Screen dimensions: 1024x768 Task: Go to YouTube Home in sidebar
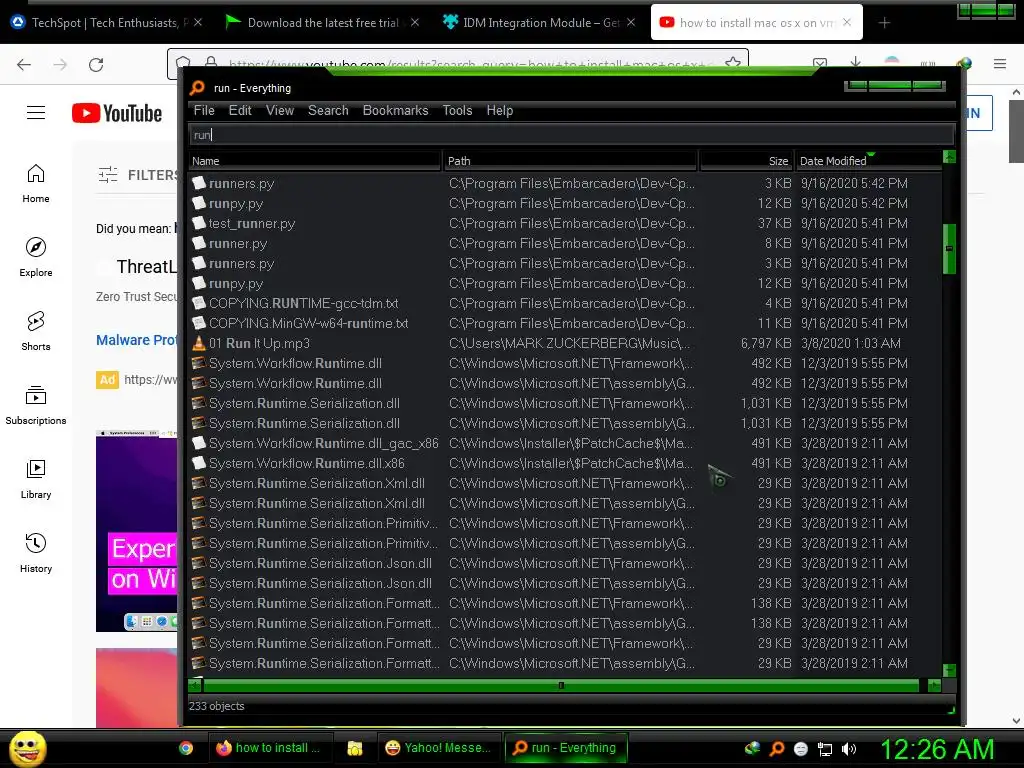36,184
